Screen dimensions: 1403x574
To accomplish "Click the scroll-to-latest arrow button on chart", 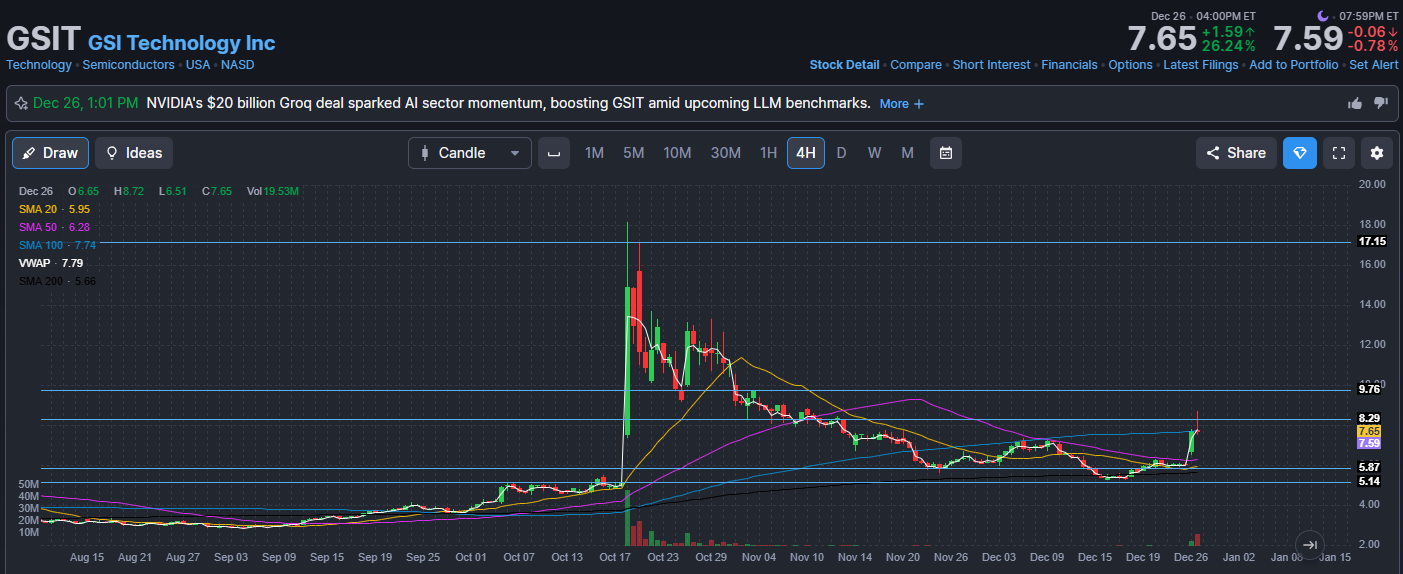I will click(x=1312, y=544).
